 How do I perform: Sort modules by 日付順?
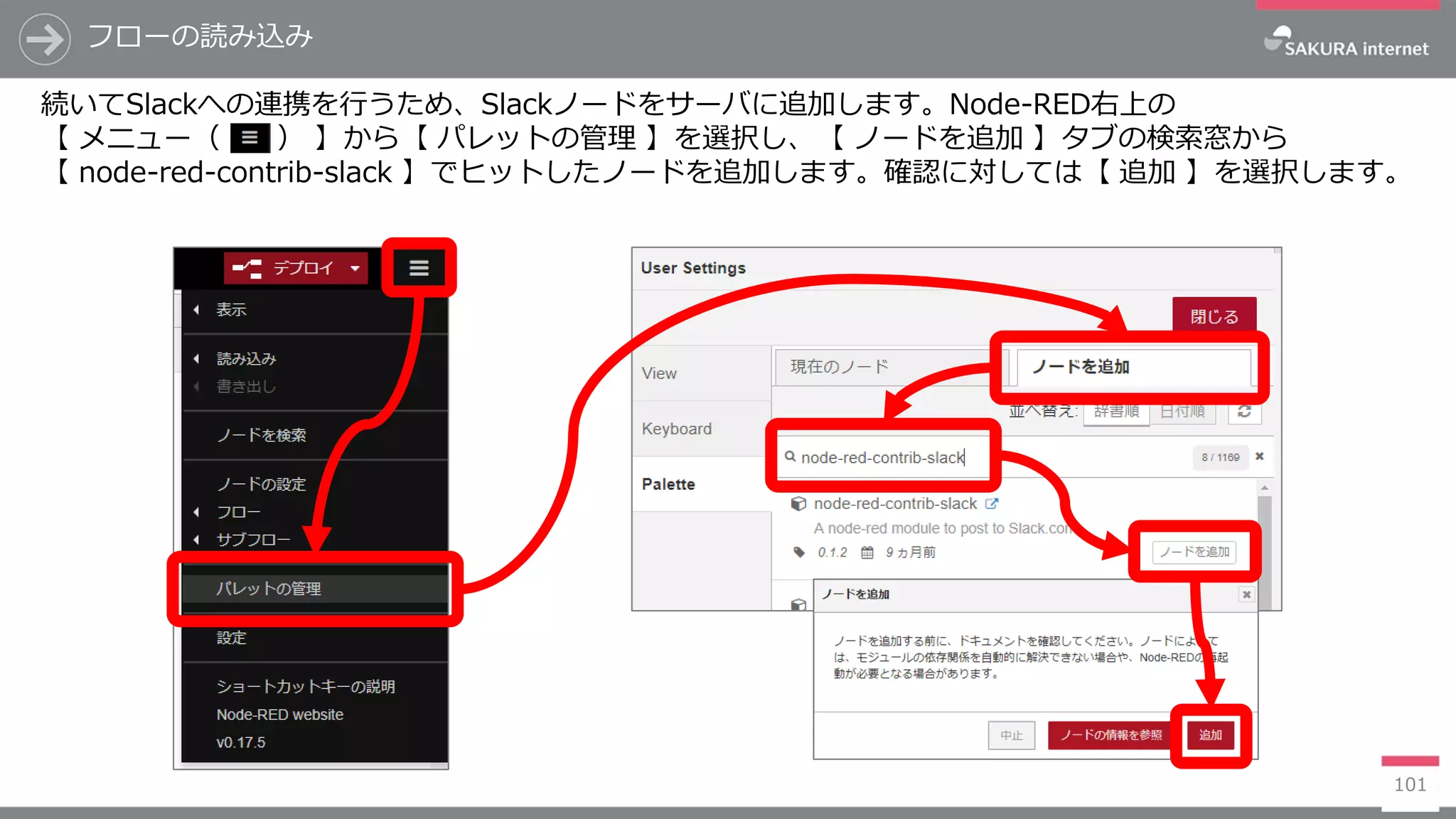pos(1182,411)
